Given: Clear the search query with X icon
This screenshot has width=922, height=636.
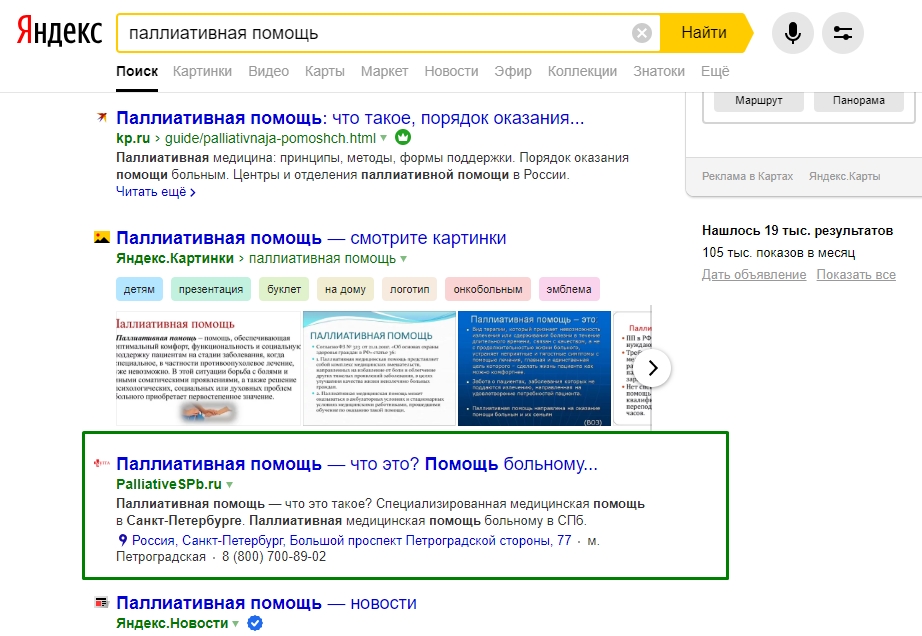Looking at the screenshot, I should click(642, 33).
